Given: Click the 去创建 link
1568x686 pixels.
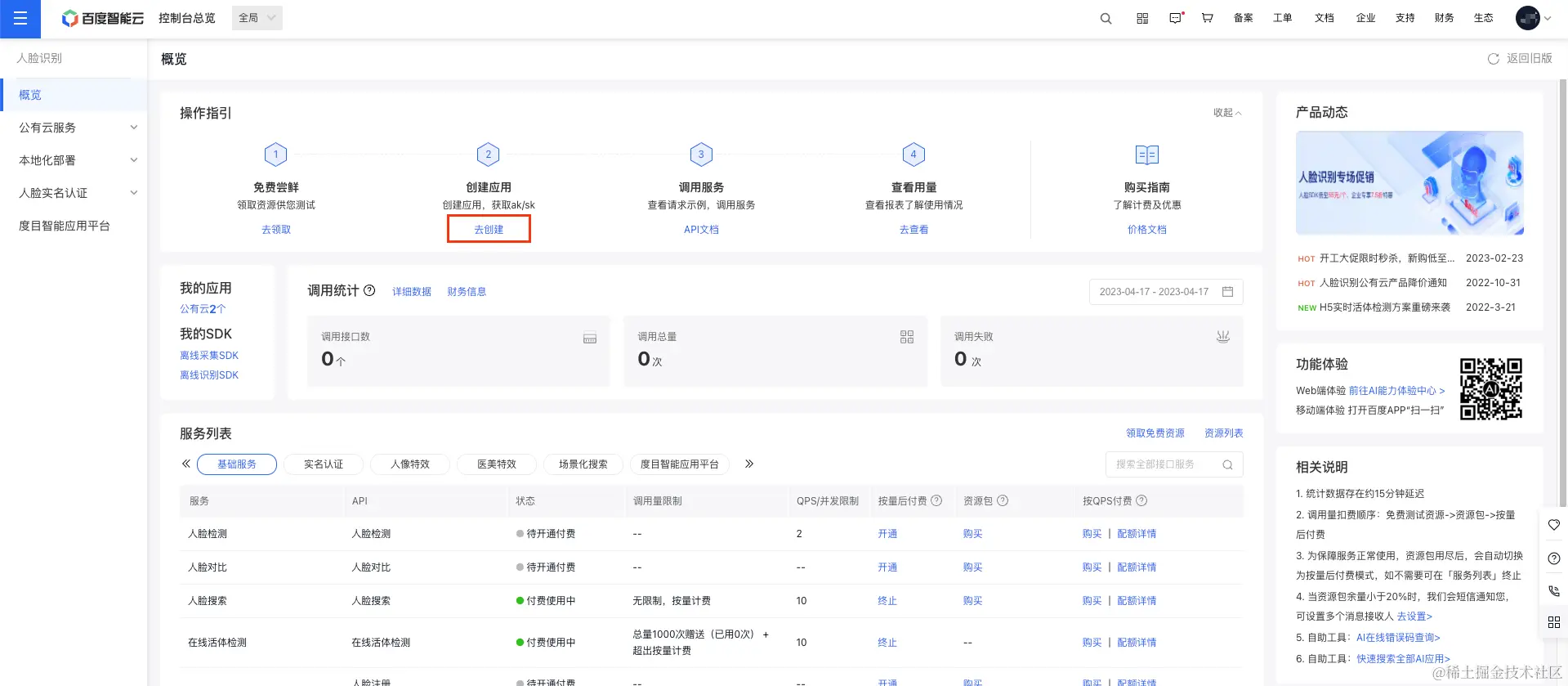Looking at the screenshot, I should click(x=489, y=230).
